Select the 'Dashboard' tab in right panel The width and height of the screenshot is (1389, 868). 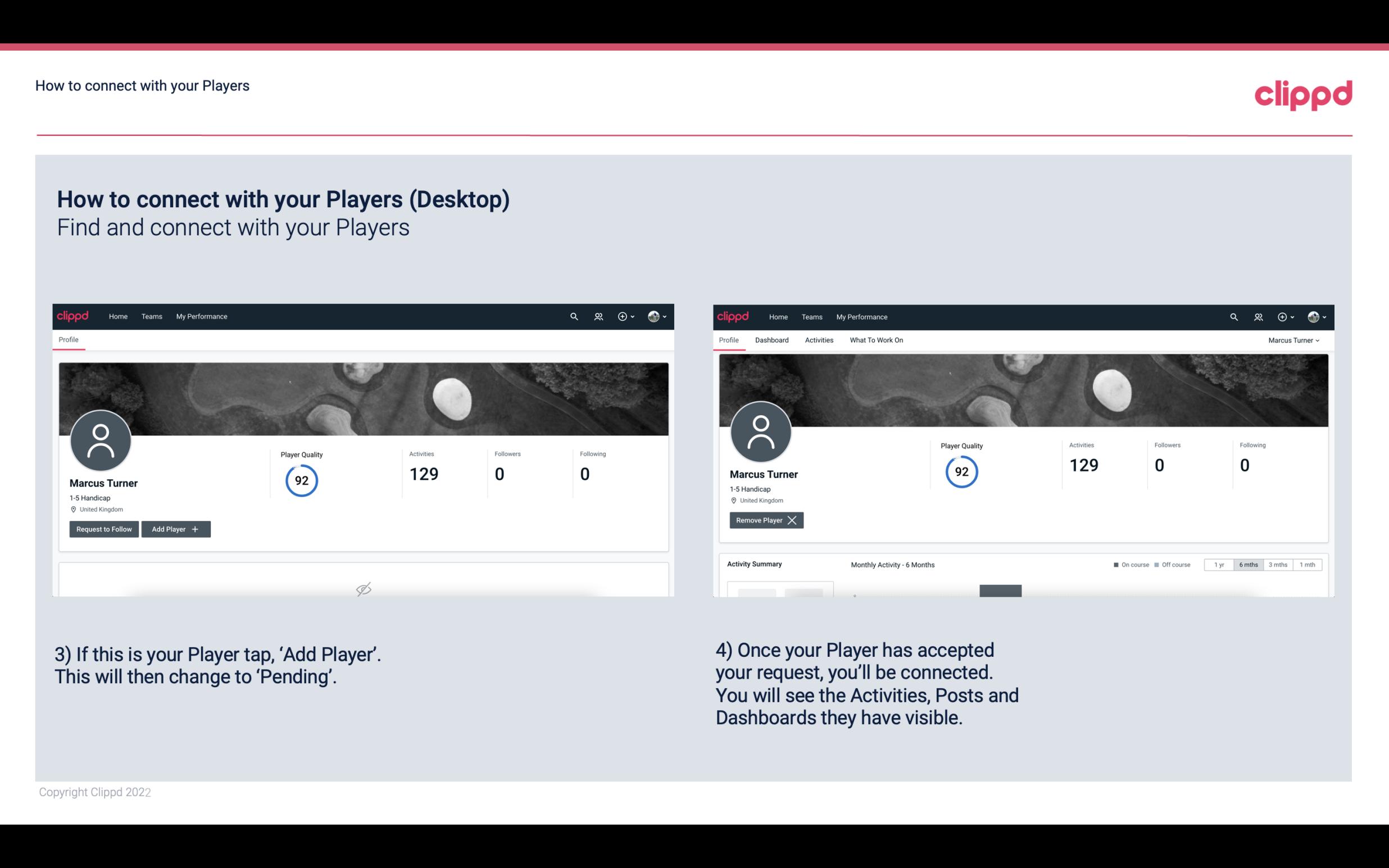point(771,340)
